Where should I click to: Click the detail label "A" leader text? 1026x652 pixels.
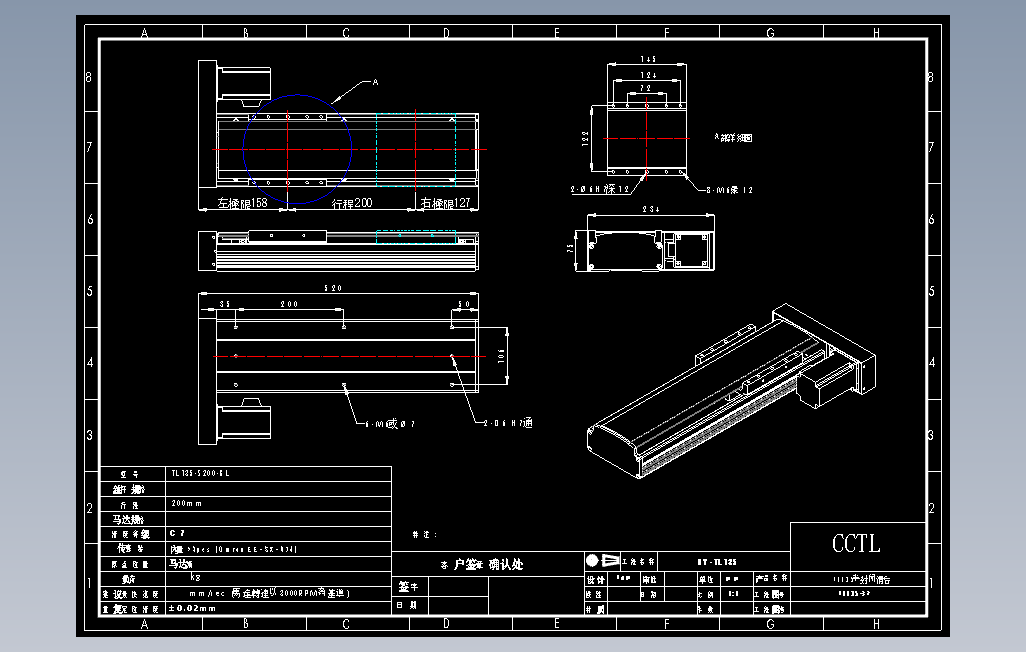click(x=375, y=82)
